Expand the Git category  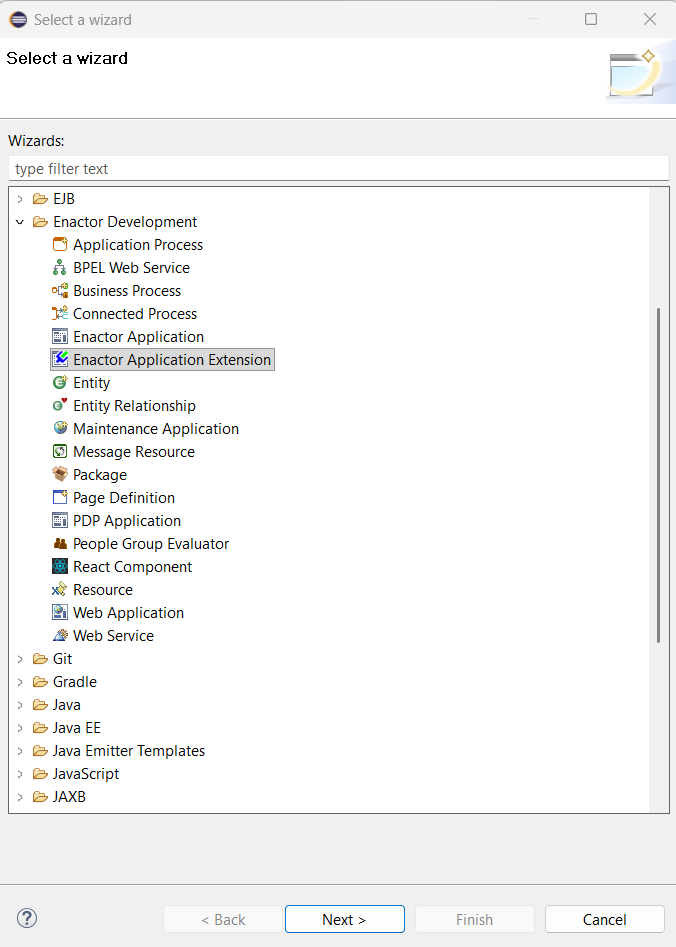coord(20,659)
